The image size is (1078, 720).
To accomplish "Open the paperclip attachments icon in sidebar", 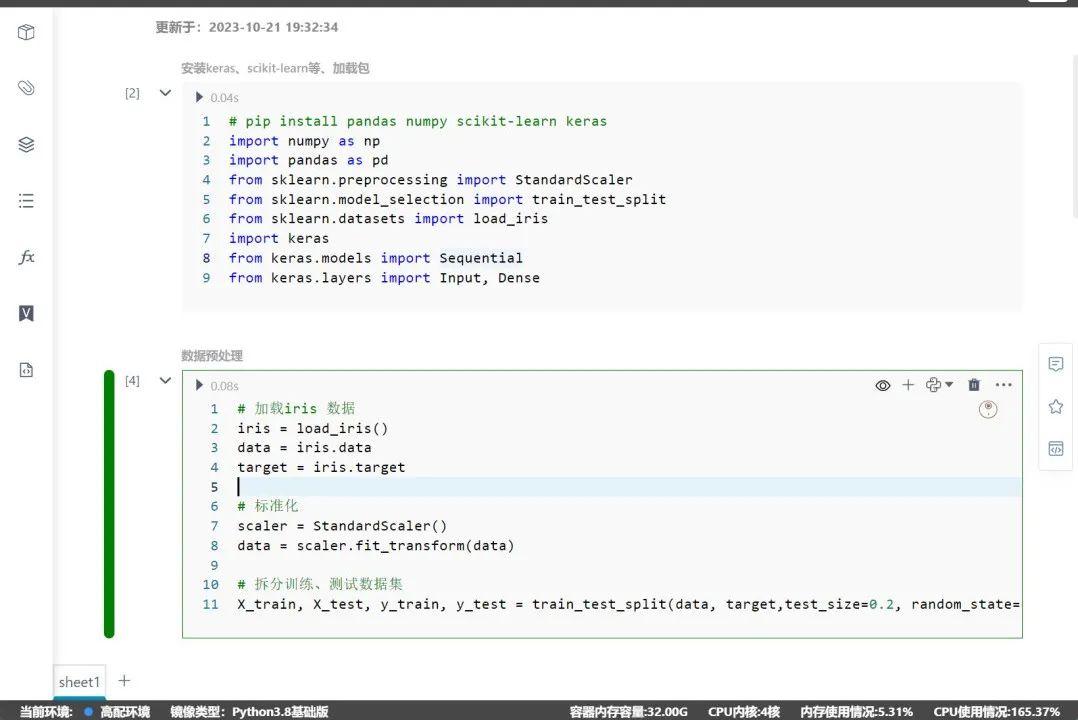I will (x=26, y=88).
